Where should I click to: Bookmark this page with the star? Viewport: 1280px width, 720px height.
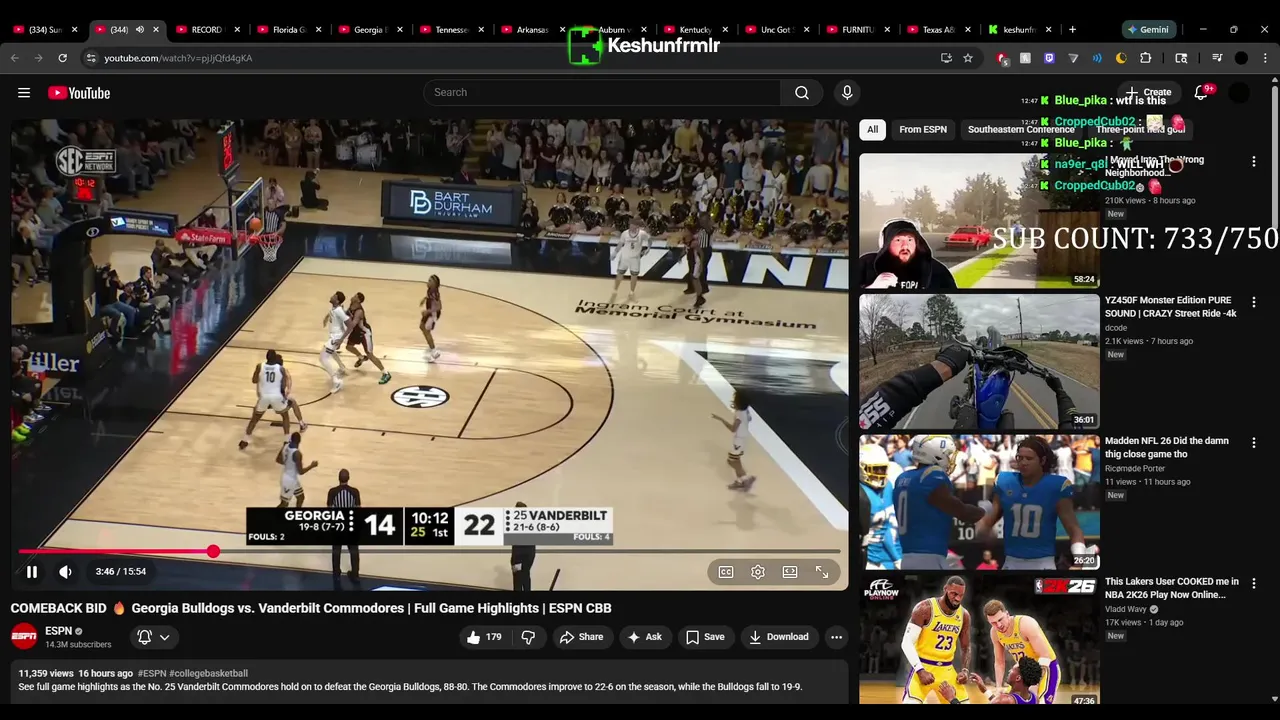968,58
